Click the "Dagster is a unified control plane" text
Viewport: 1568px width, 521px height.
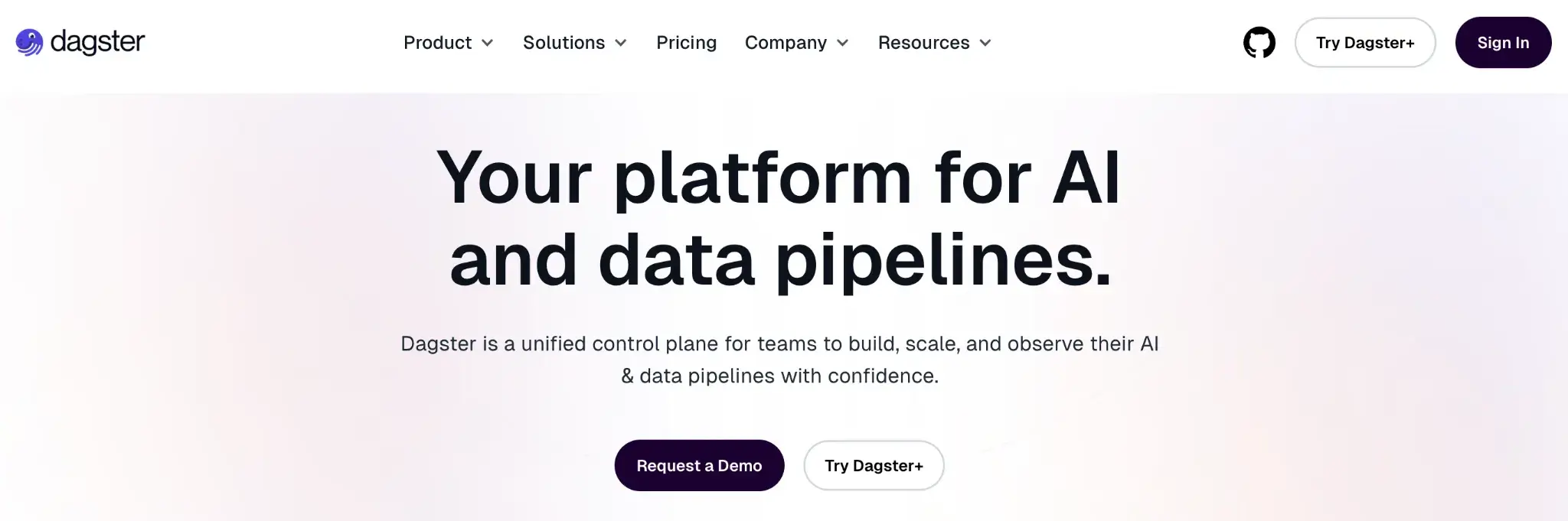pos(779,344)
